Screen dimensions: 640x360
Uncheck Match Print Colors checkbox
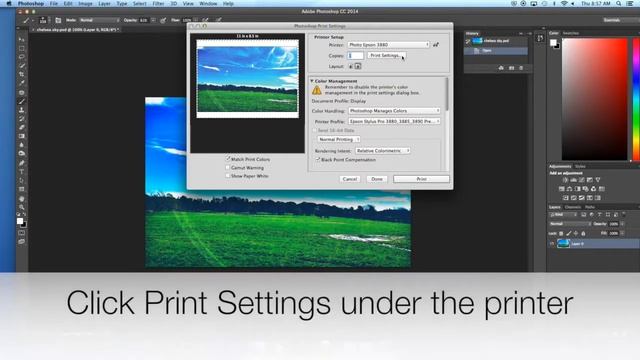(x=228, y=159)
